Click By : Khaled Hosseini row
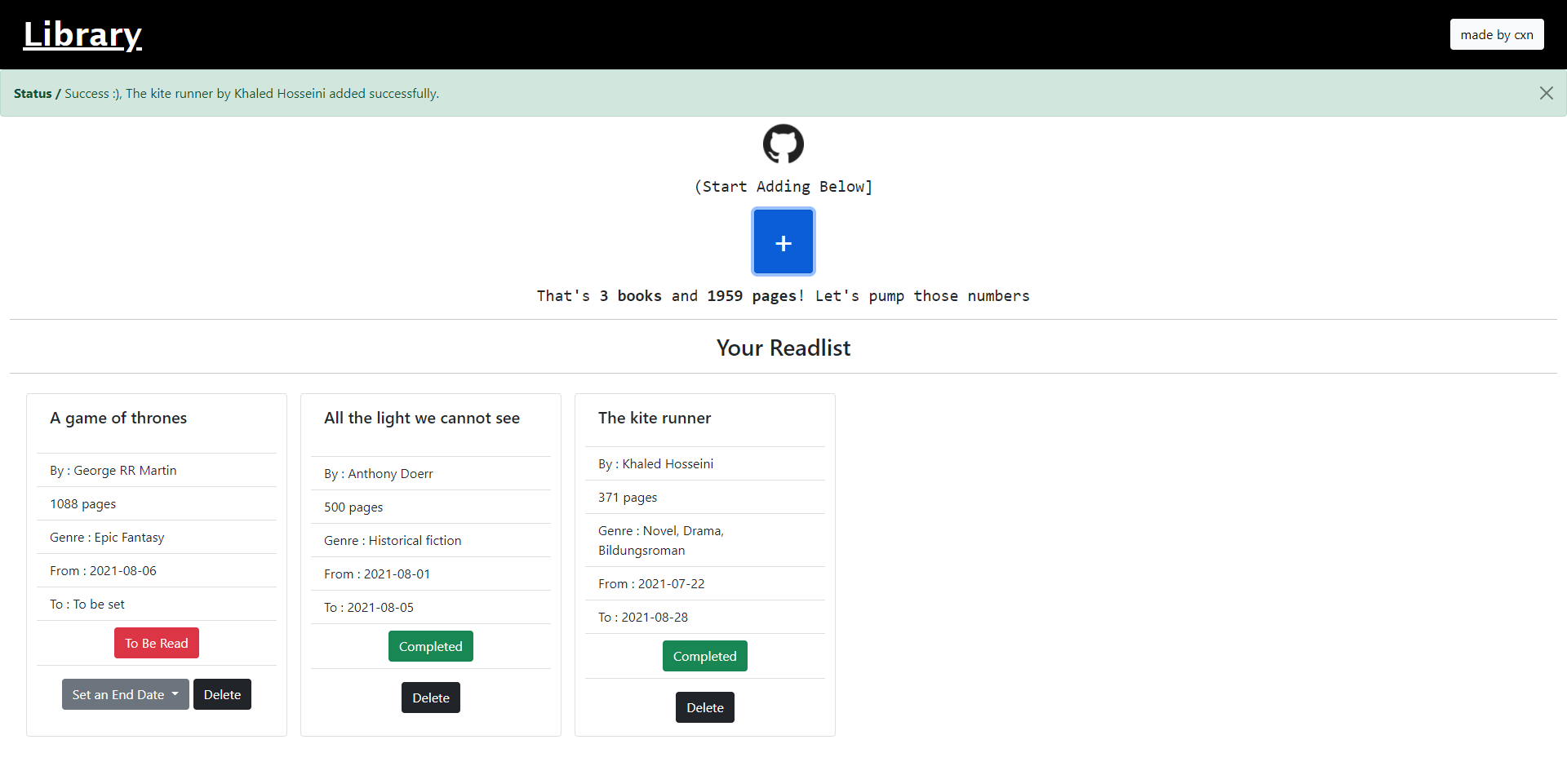Viewport: 1567px width, 784px height. point(705,463)
